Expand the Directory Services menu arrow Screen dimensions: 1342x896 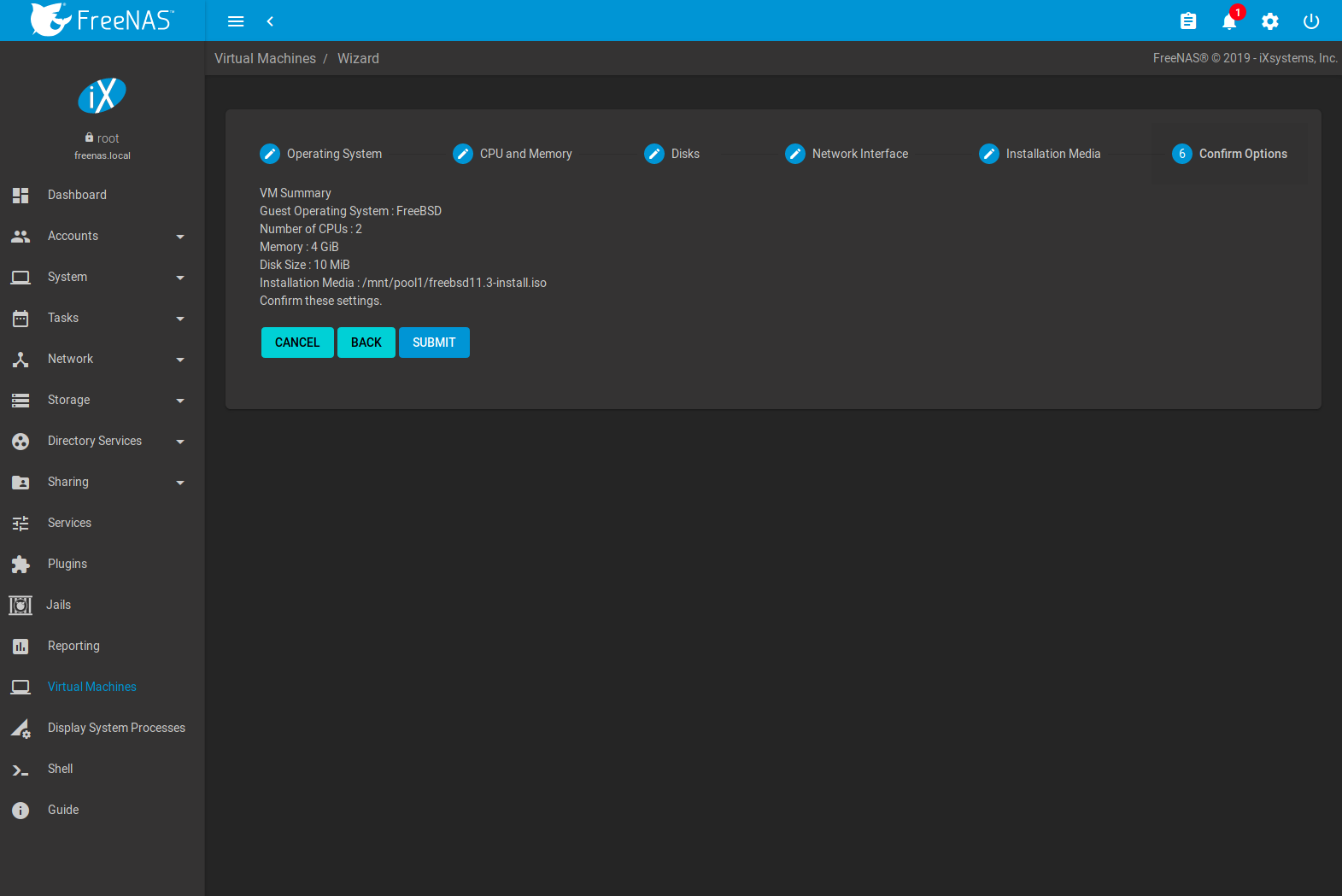coord(180,442)
